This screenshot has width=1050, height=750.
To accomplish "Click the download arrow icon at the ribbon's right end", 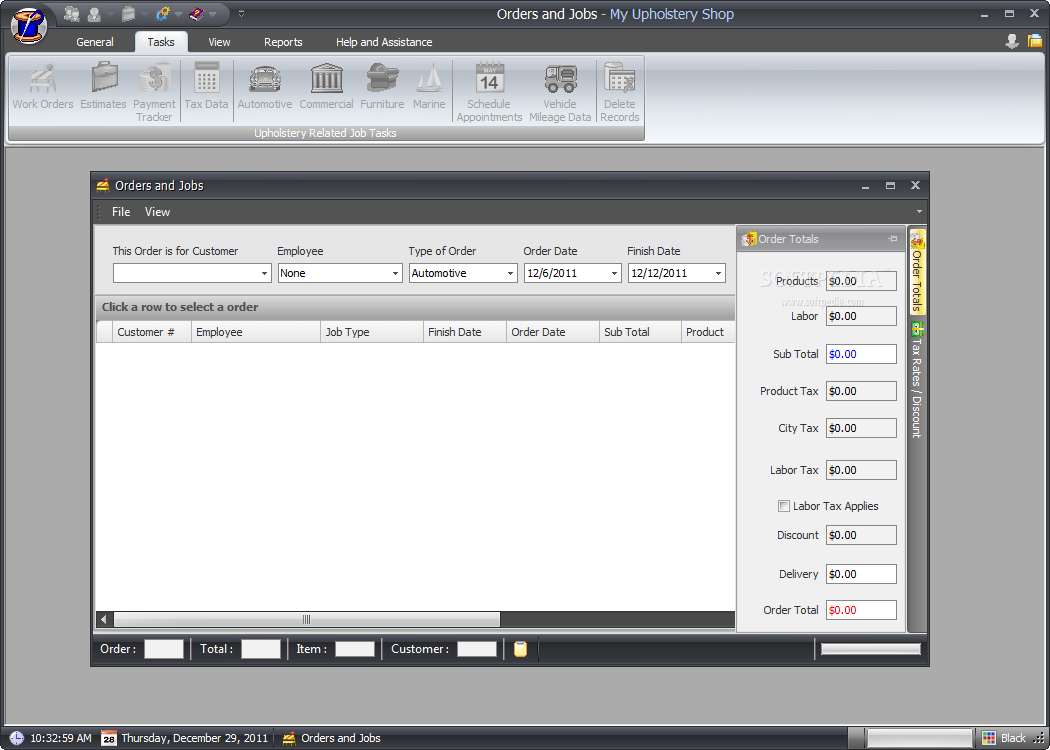I will [1012, 42].
